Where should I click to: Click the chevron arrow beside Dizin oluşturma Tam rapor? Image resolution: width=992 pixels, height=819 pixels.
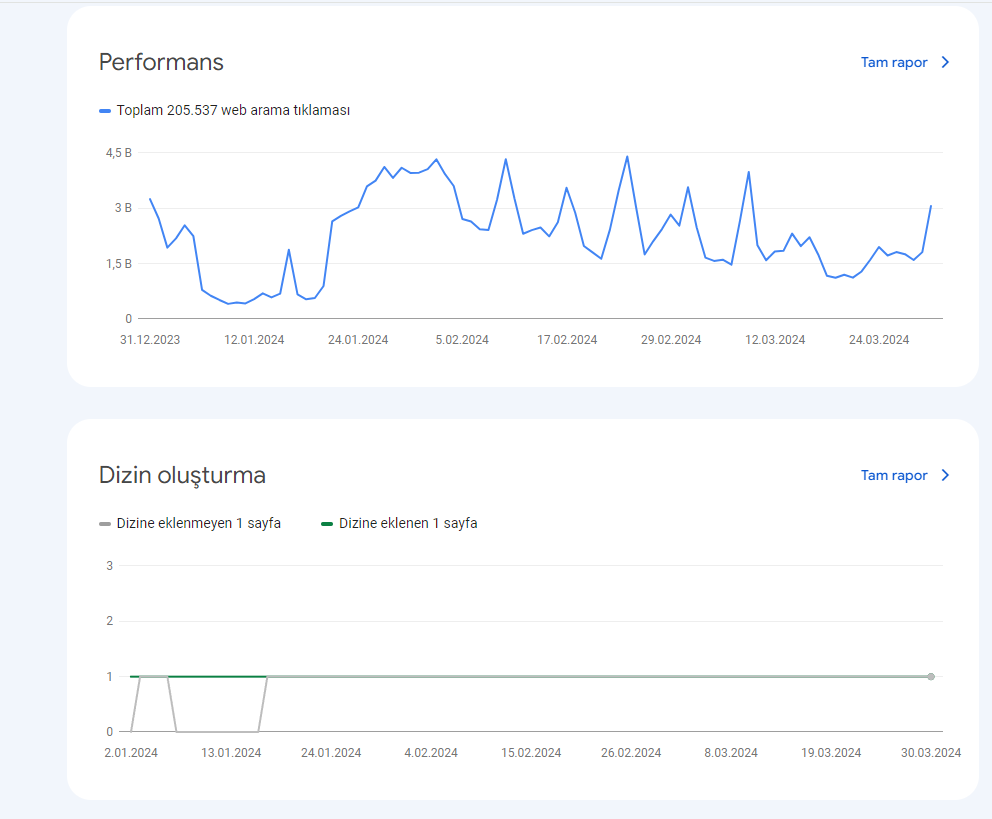[945, 476]
